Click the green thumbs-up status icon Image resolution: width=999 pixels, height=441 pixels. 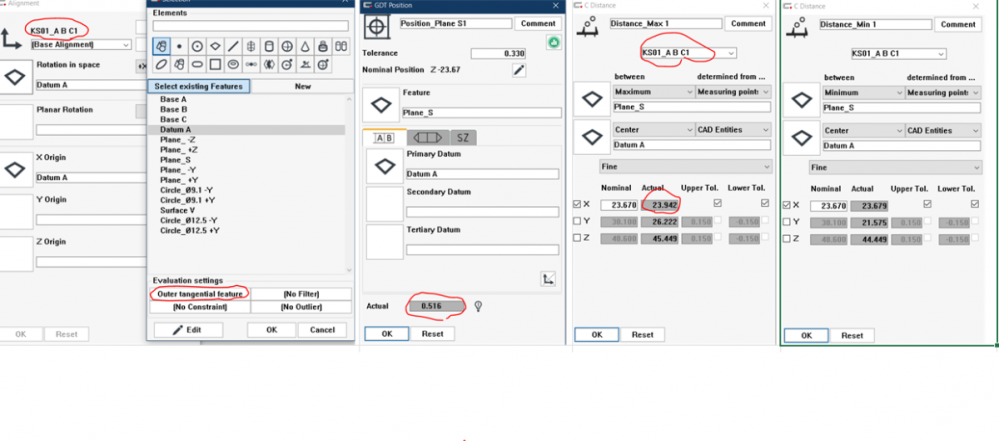coord(552,43)
